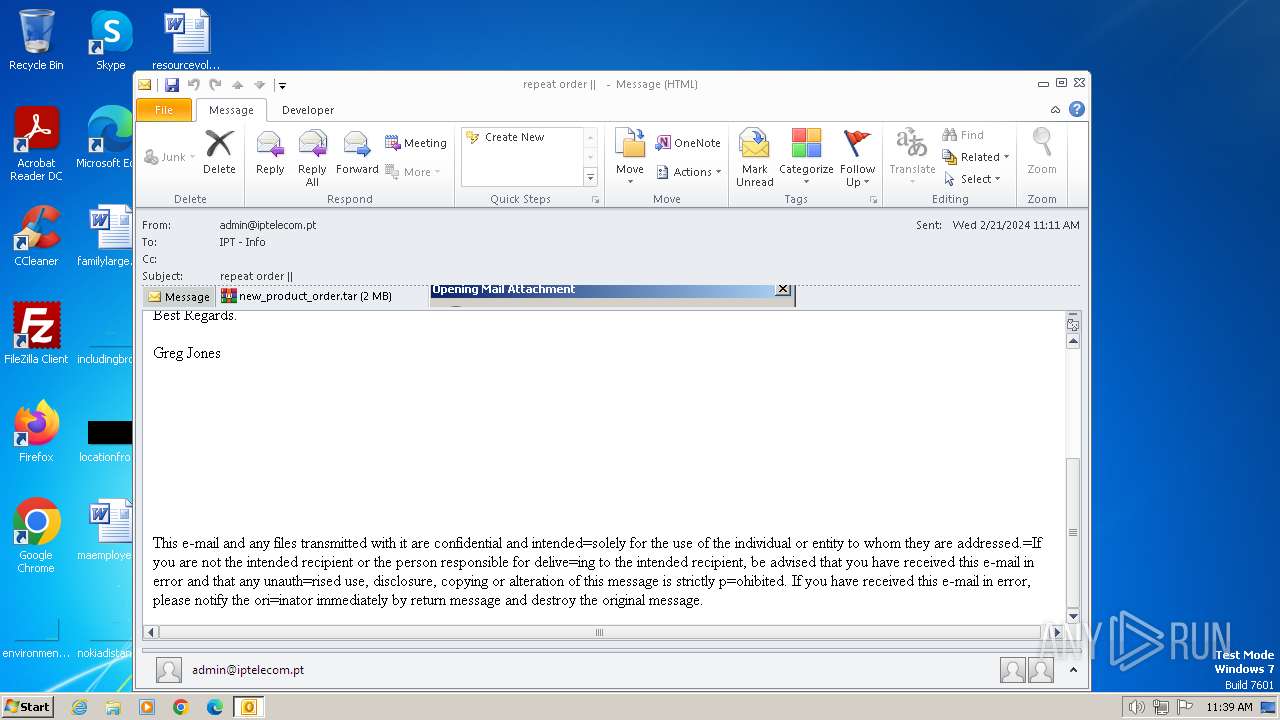Expand the Quick Steps gallery

point(590,177)
